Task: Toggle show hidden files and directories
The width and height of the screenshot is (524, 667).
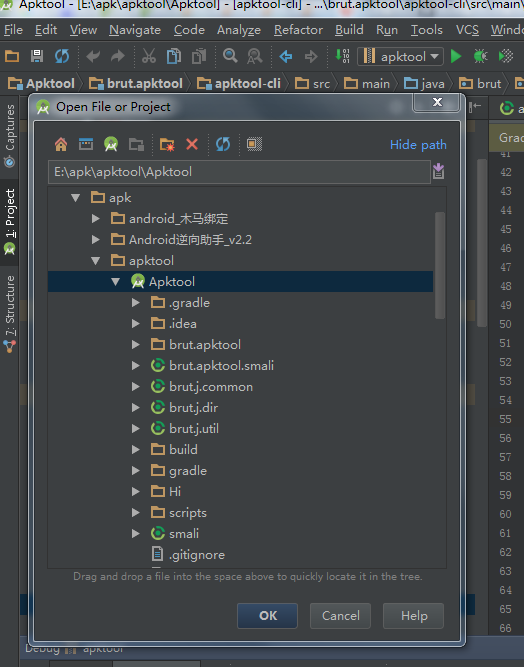Action: pyautogui.click(x=254, y=144)
